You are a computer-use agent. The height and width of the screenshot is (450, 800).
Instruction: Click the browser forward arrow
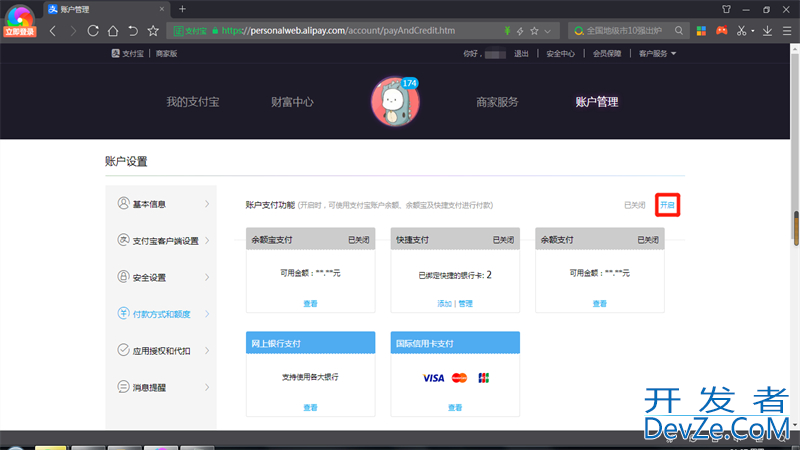pos(73,31)
